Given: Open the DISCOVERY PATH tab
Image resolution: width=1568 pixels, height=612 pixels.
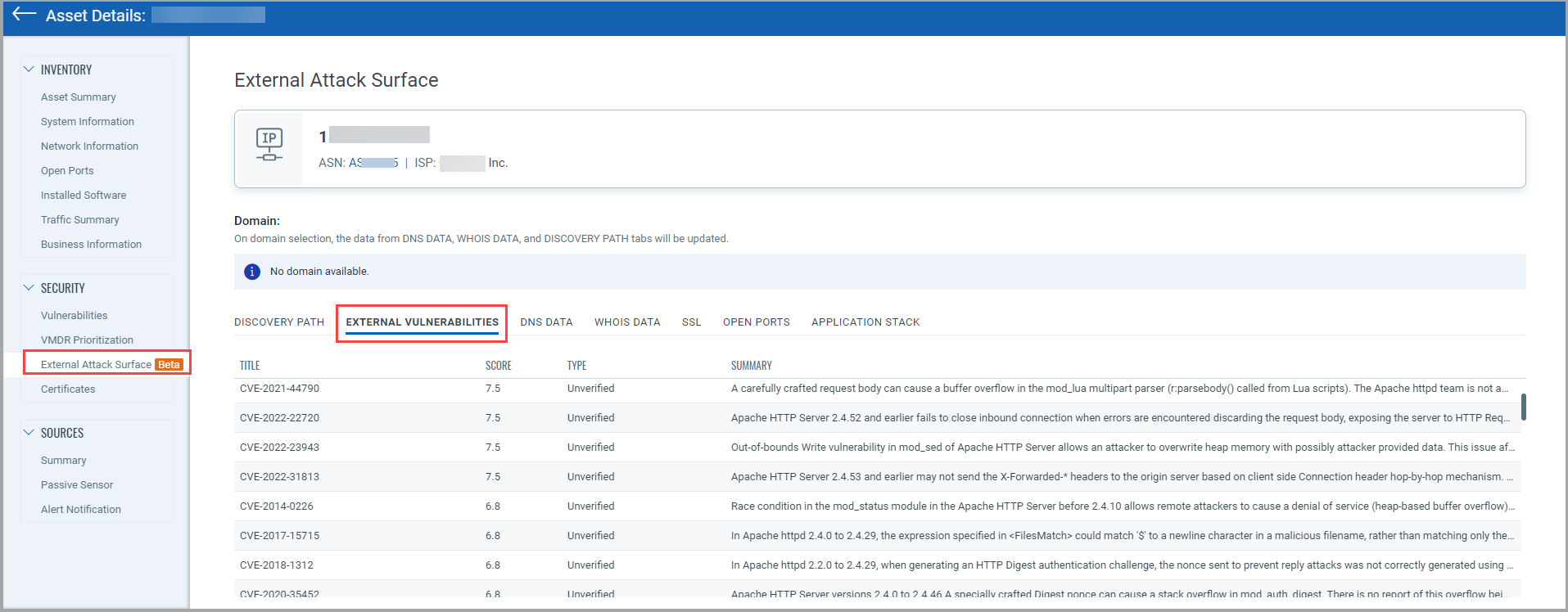Looking at the screenshot, I should click(279, 322).
